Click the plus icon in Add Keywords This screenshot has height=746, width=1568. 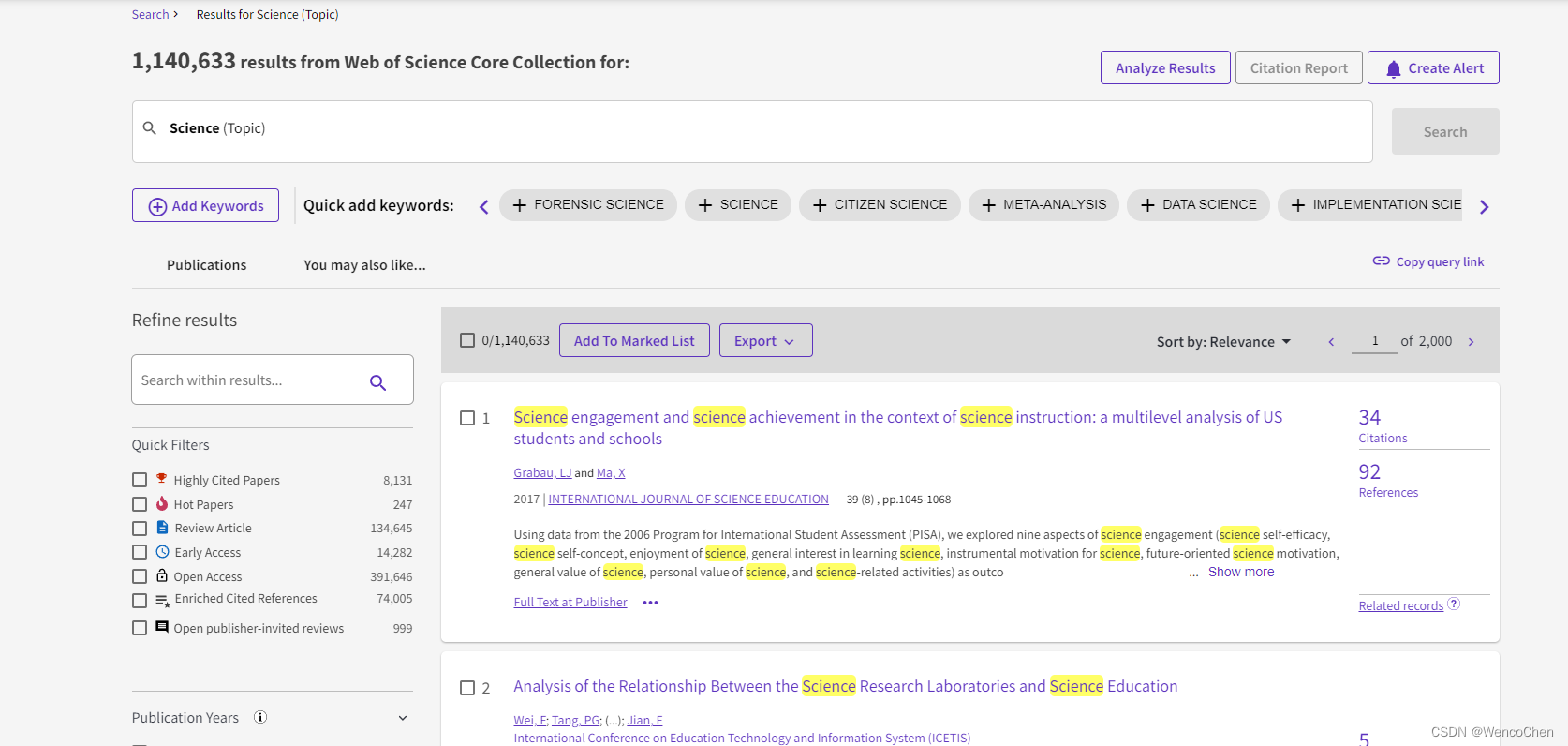coord(157,206)
